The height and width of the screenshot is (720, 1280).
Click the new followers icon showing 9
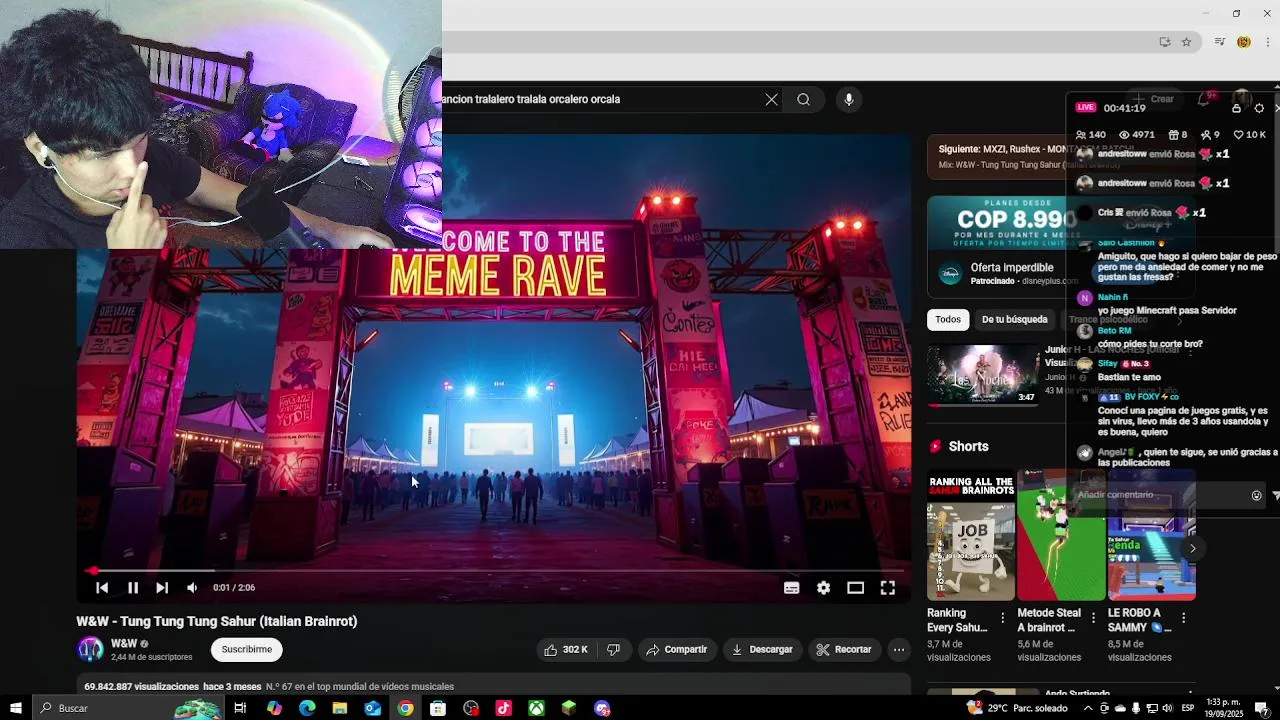click(x=1206, y=135)
